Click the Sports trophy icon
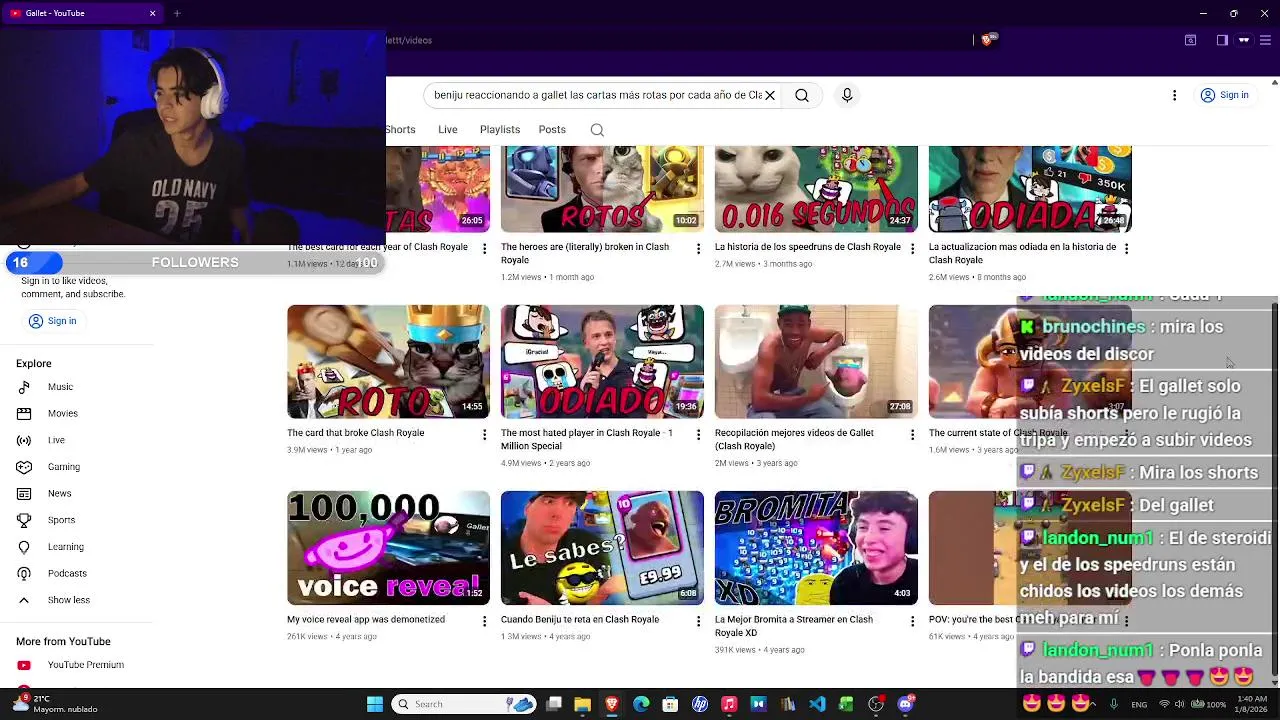 (24, 520)
